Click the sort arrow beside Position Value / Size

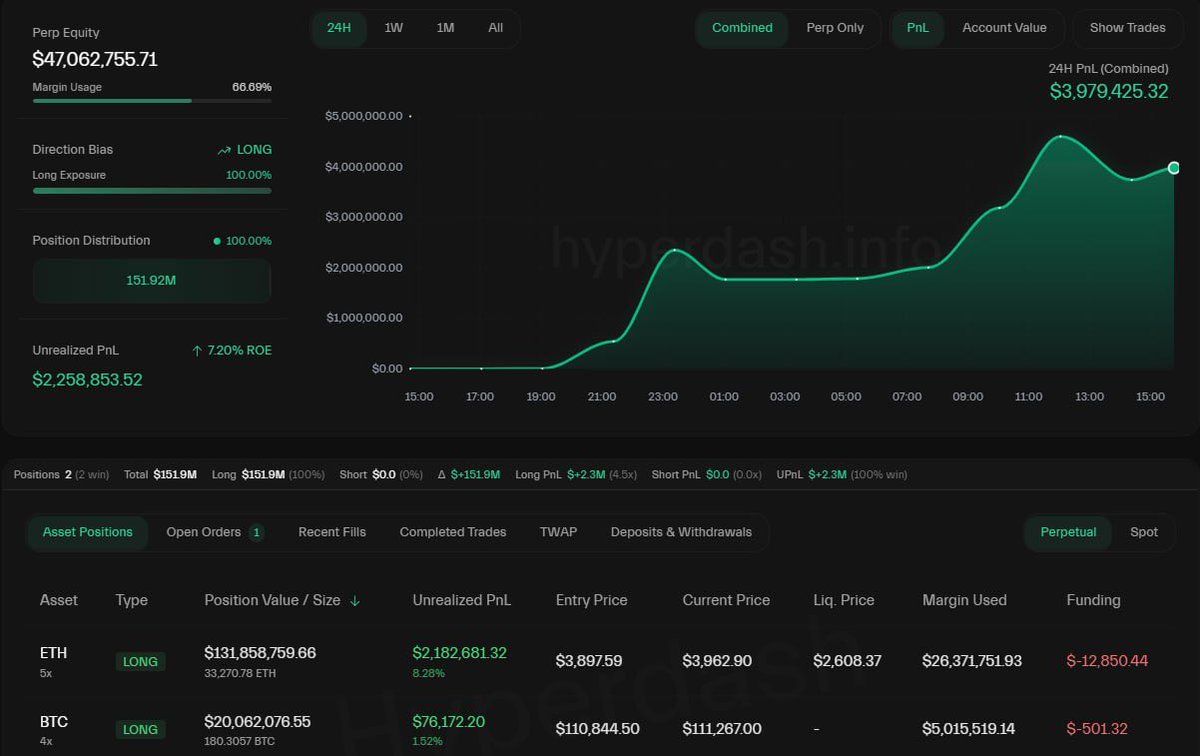click(354, 601)
